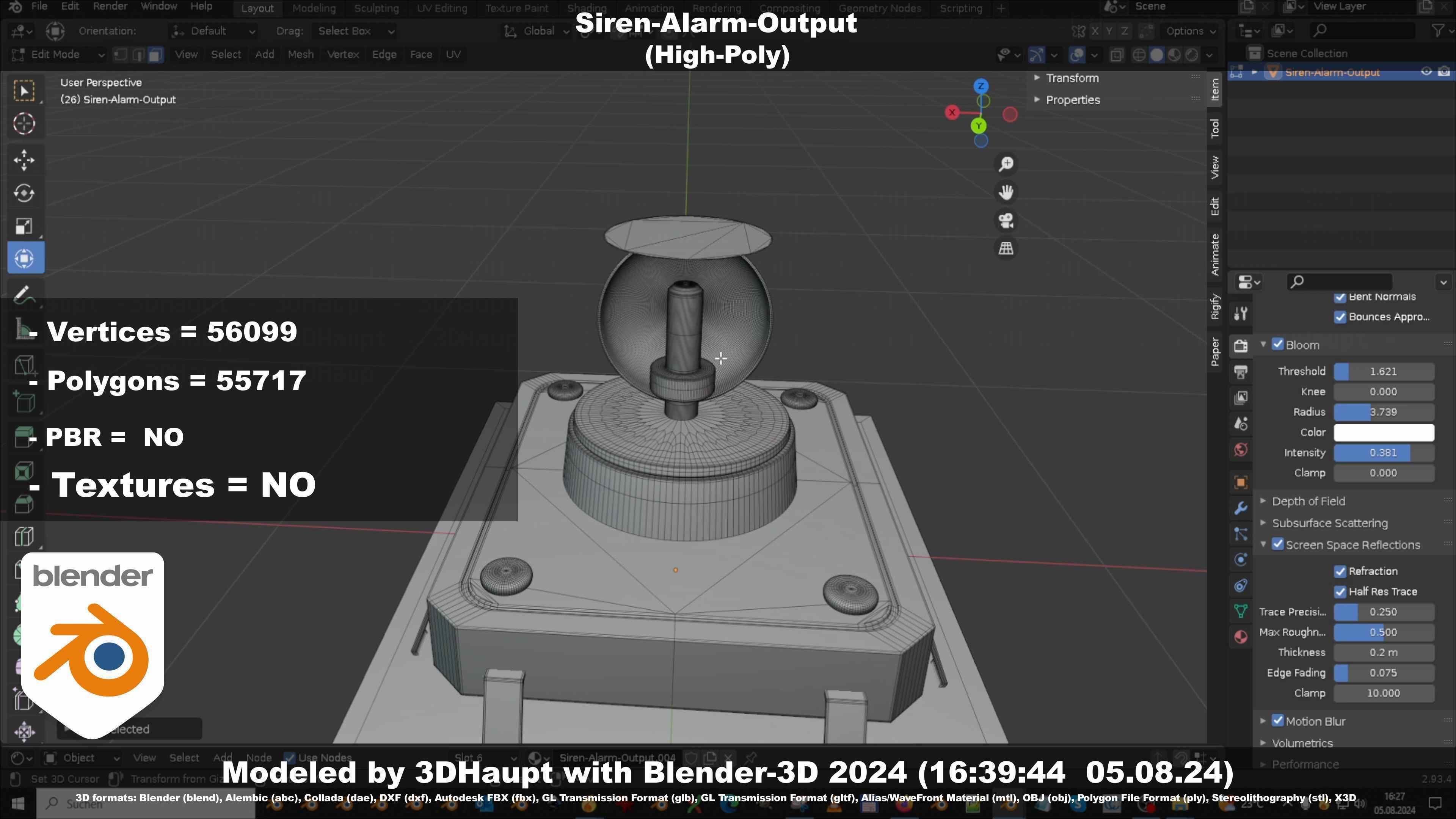Viewport: 1456px width, 819px height.
Task: Select vertex select mode icon
Action: [121, 55]
